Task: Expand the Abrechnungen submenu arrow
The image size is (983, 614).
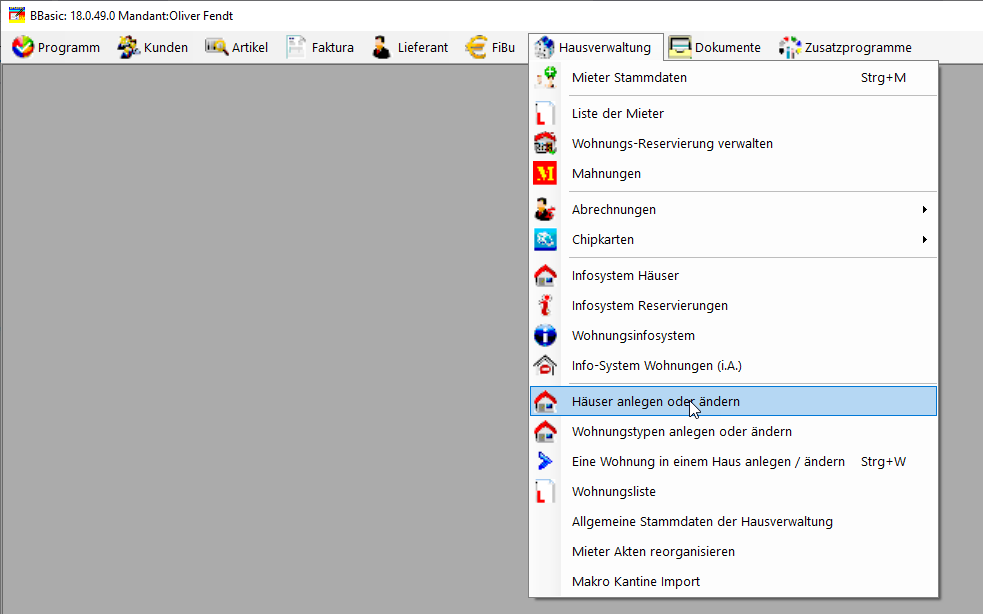Action: pyautogui.click(x=925, y=209)
